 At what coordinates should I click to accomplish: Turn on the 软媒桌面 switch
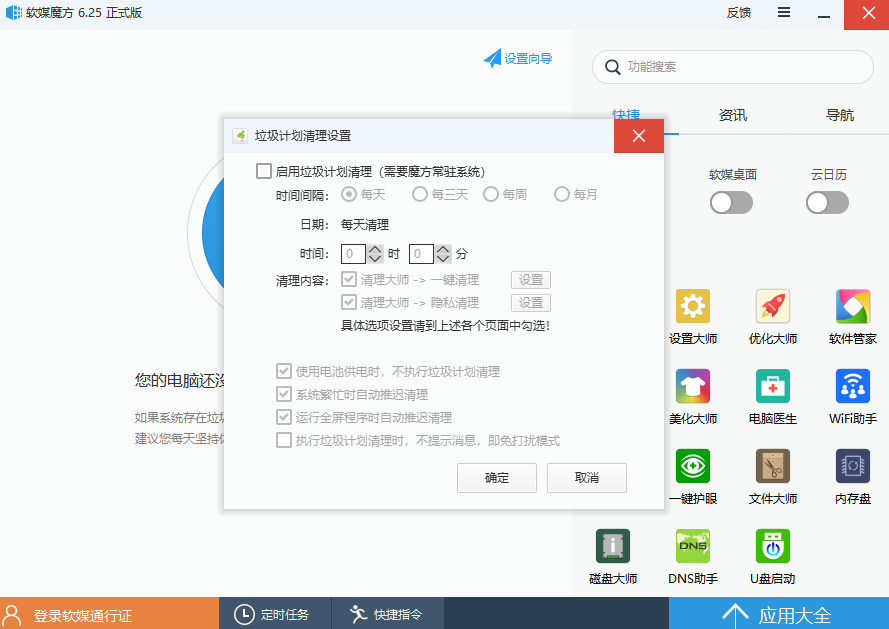(731, 202)
